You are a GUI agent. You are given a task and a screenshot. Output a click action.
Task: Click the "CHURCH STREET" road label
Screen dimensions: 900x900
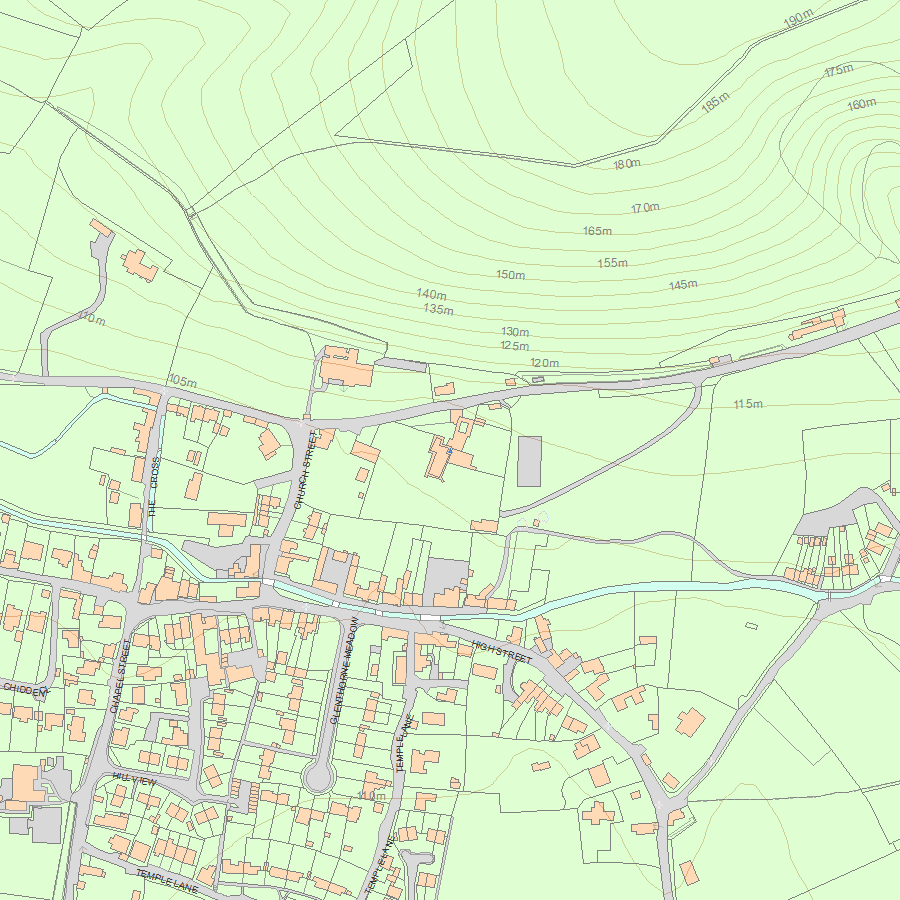pyautogui.click(x=305, y=470)
